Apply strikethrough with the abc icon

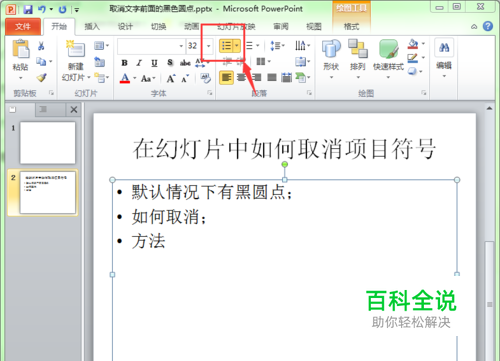[x=185, y=62]
